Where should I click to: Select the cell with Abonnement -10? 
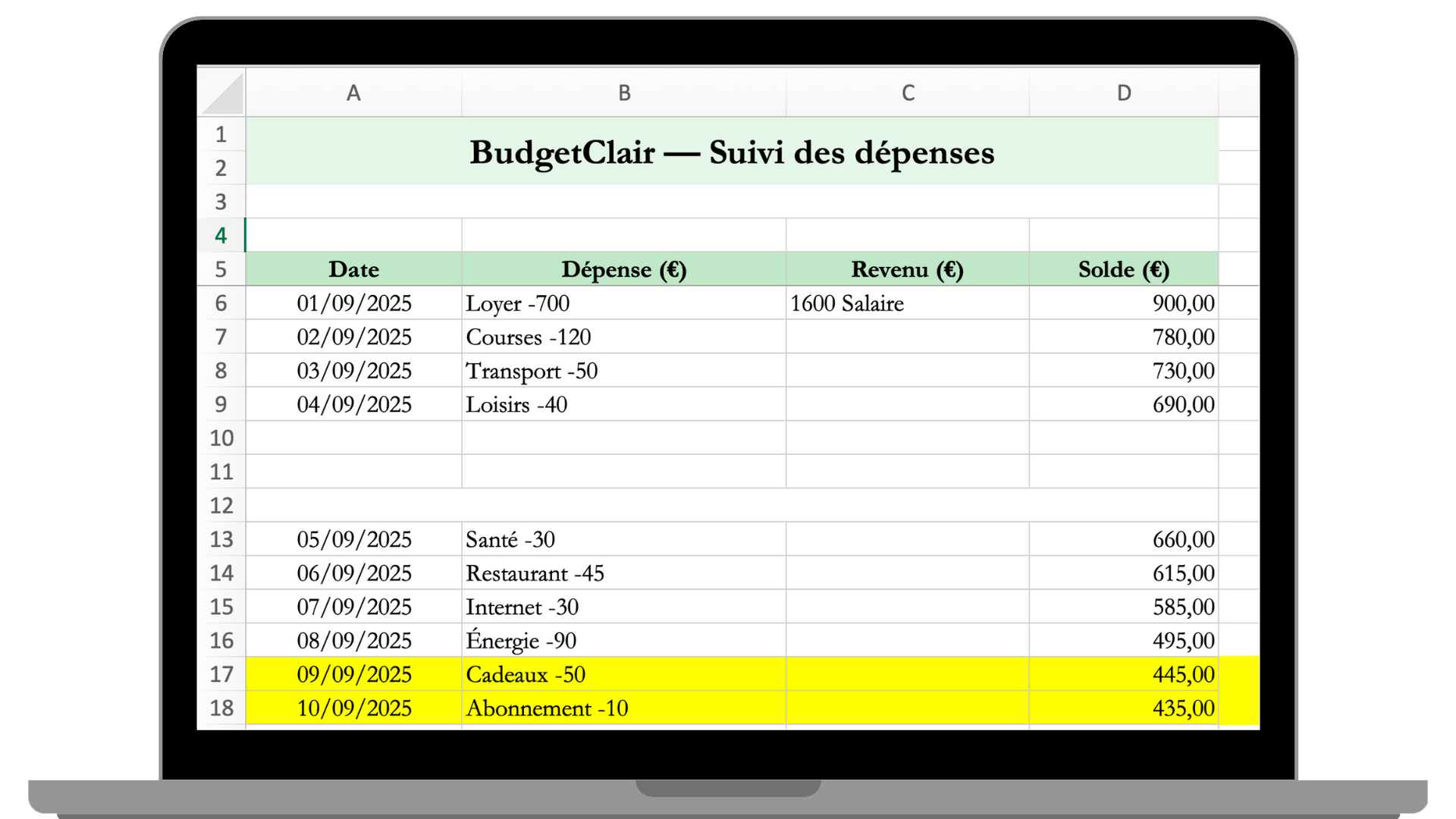(623, 708)
